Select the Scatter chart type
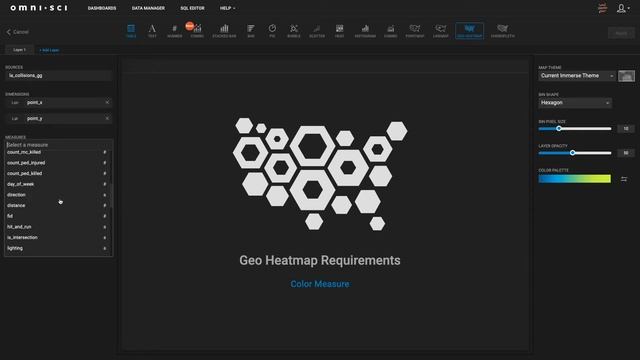The image size is (640, 360). click(317, 31)
